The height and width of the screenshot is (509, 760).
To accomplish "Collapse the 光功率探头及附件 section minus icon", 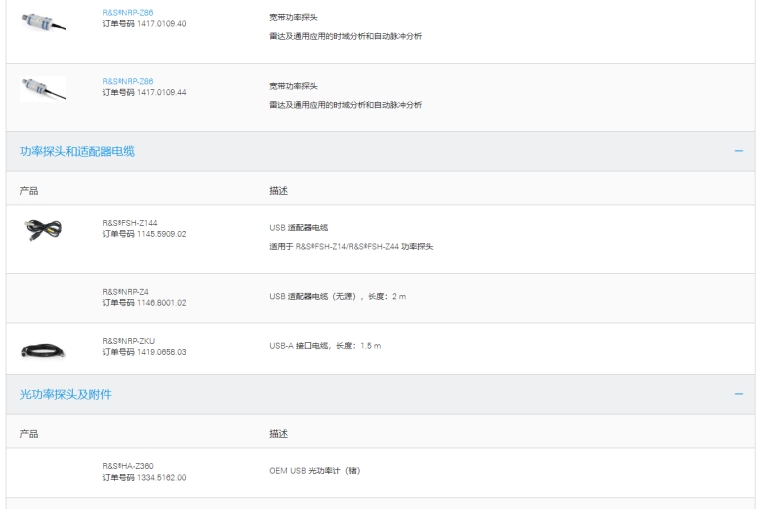I will [x=738, y=395].
